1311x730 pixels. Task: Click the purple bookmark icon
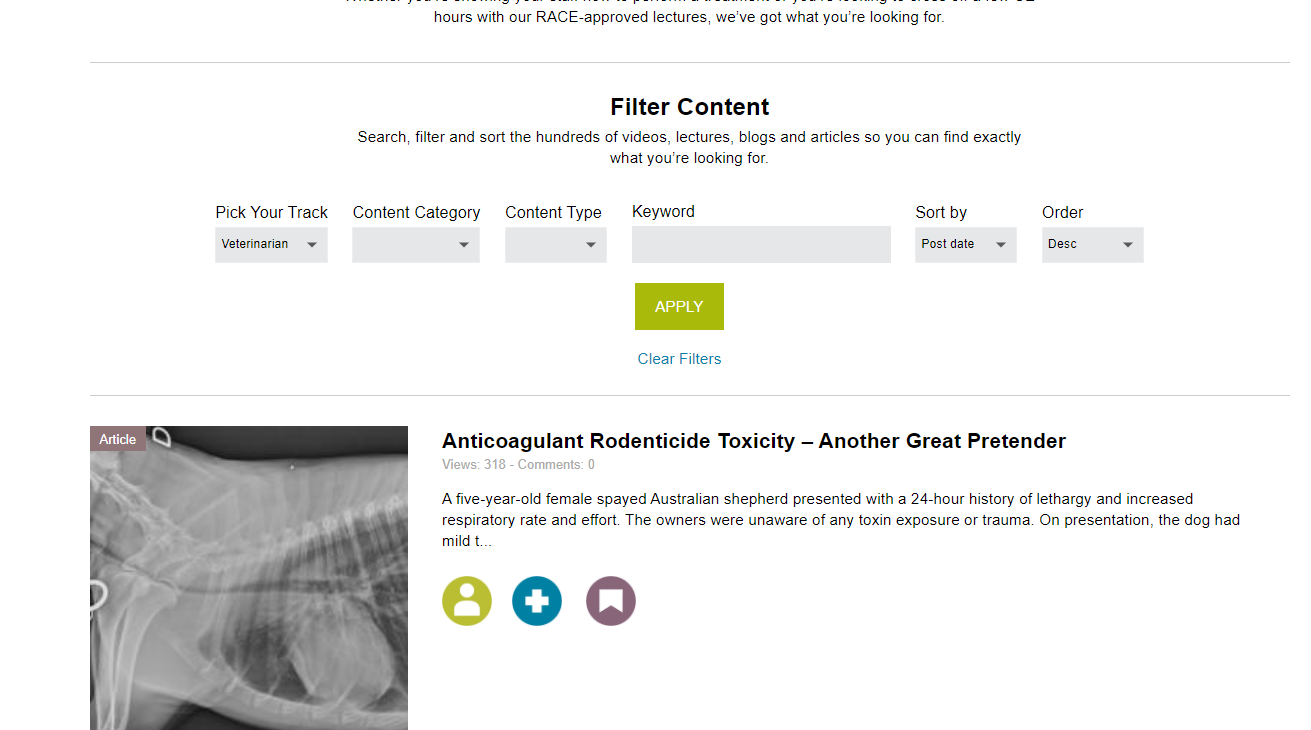pyautogui.click(x=611, y=601)
